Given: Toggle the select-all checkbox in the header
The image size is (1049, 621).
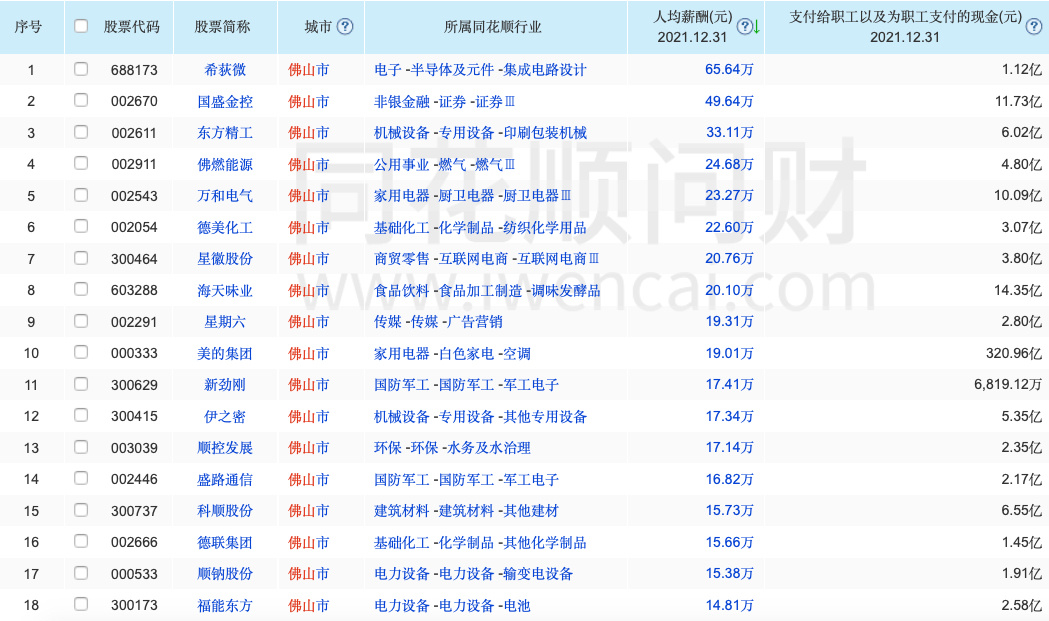Looking at the screenshot, I should [x=81, y=27].
